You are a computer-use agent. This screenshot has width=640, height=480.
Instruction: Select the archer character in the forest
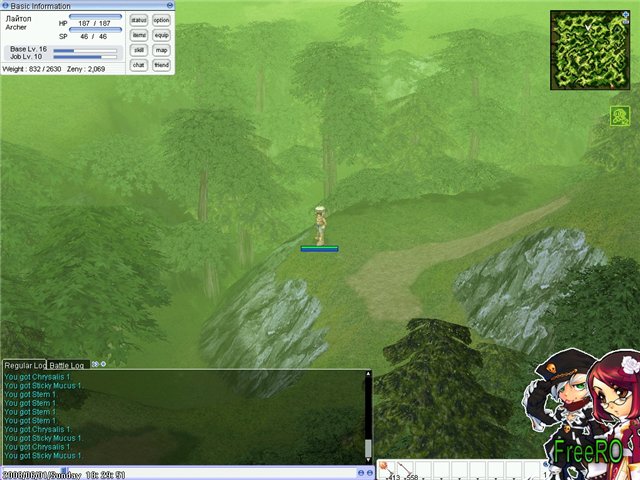(x=320, y=225)
